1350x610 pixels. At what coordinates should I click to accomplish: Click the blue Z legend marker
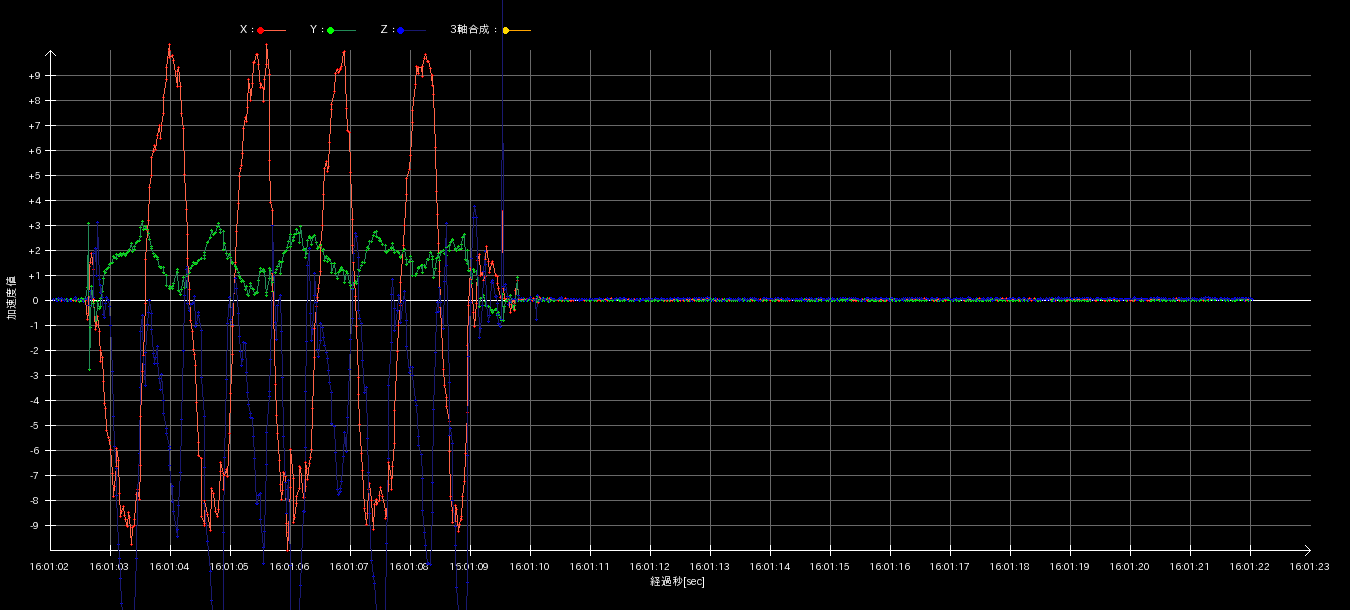(x=401, y=31)
